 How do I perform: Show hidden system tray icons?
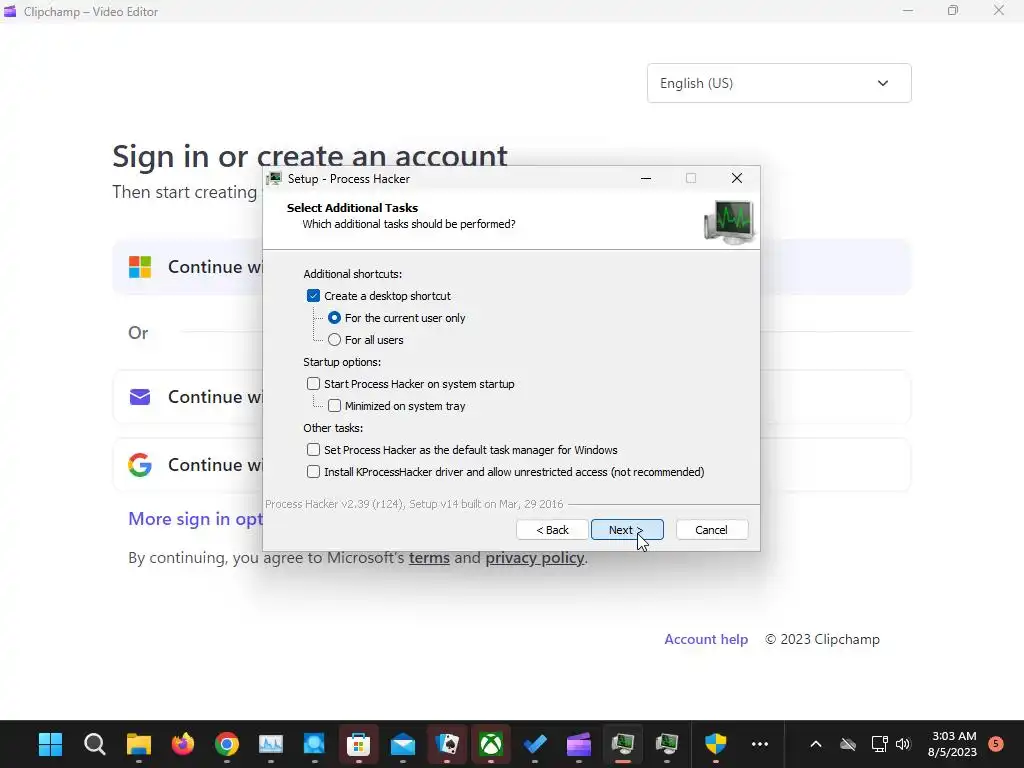816,744
